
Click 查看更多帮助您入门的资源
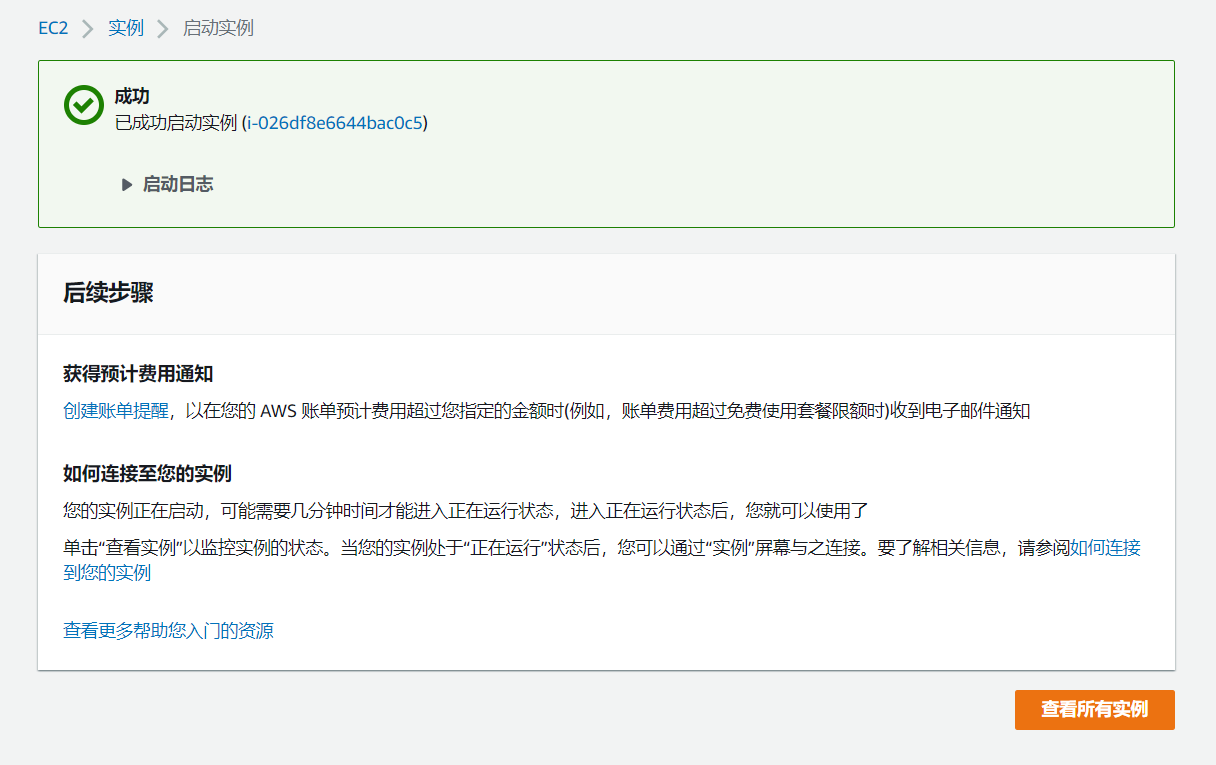[169, 631]
